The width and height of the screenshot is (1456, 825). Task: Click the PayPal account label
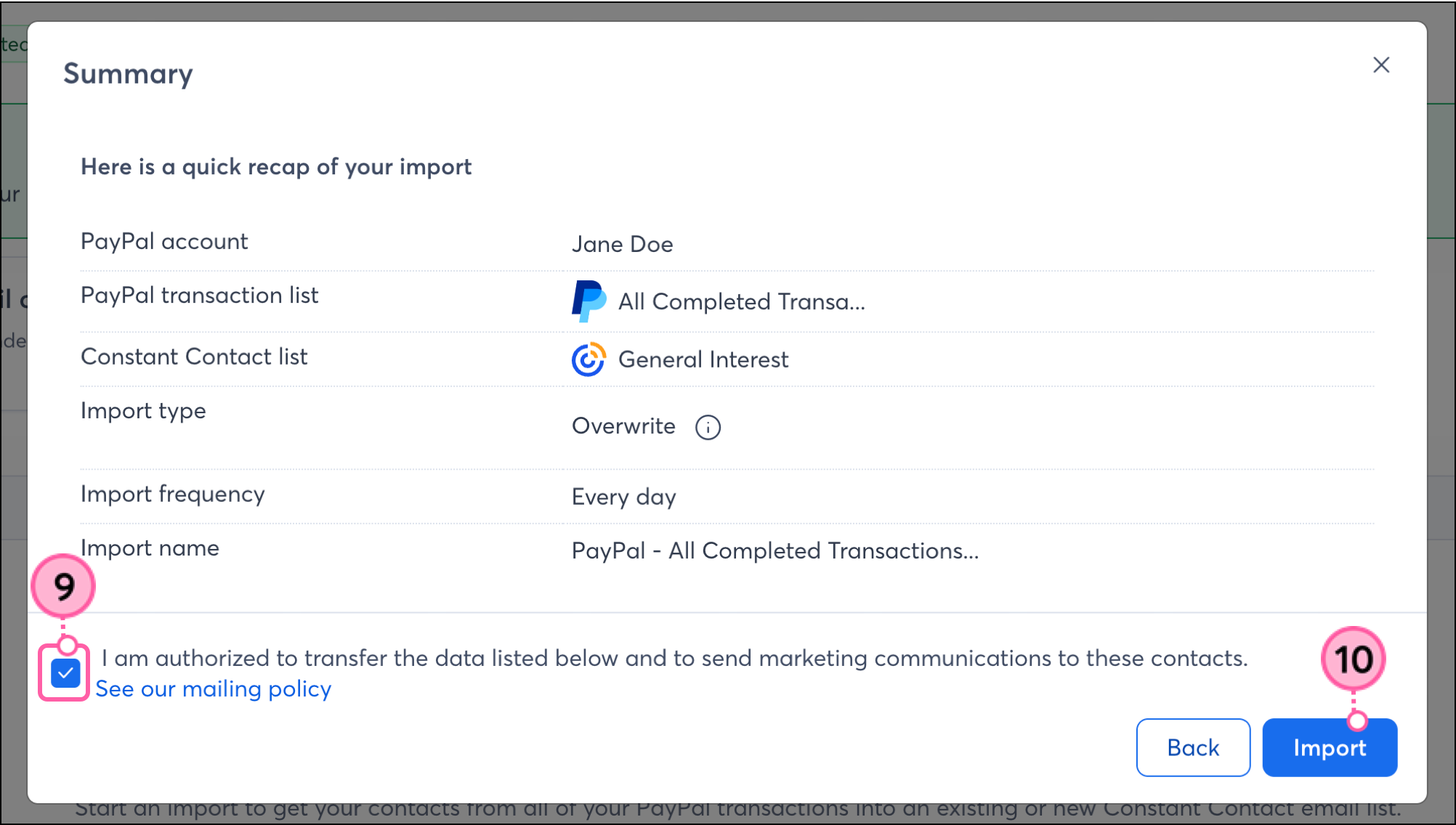coord(164,241)
